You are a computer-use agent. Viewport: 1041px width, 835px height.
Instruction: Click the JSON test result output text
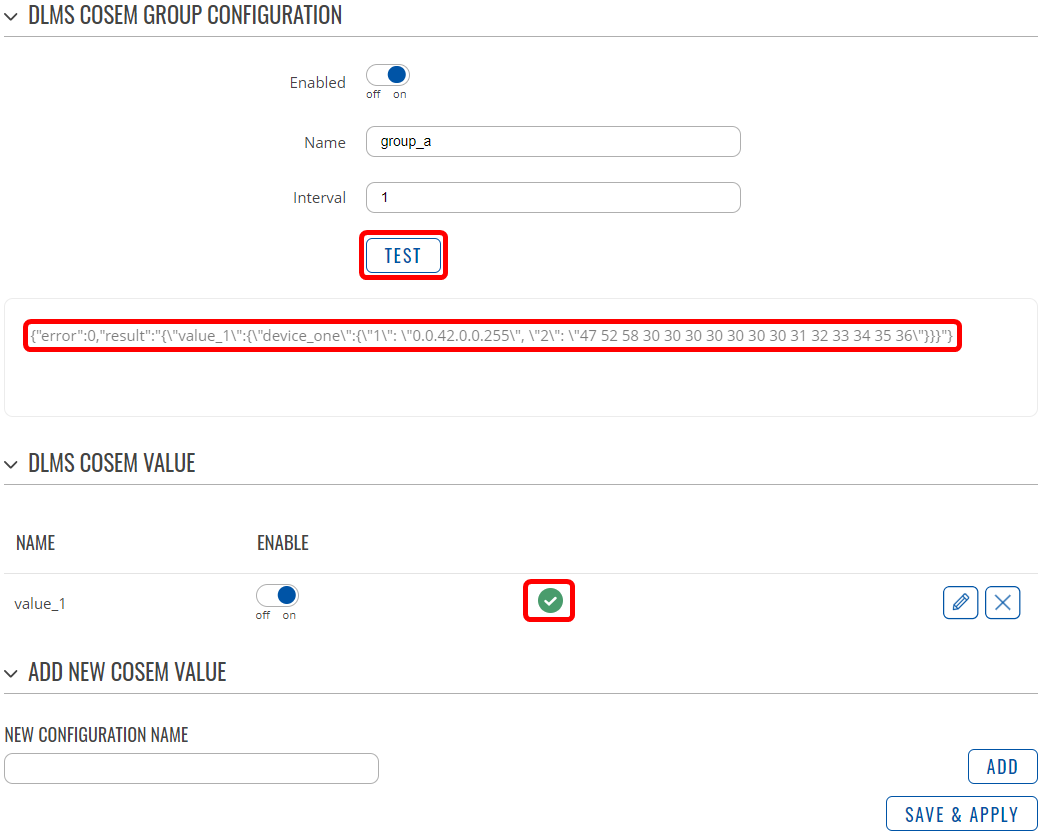pyautogui.click(x=491, y=336)
